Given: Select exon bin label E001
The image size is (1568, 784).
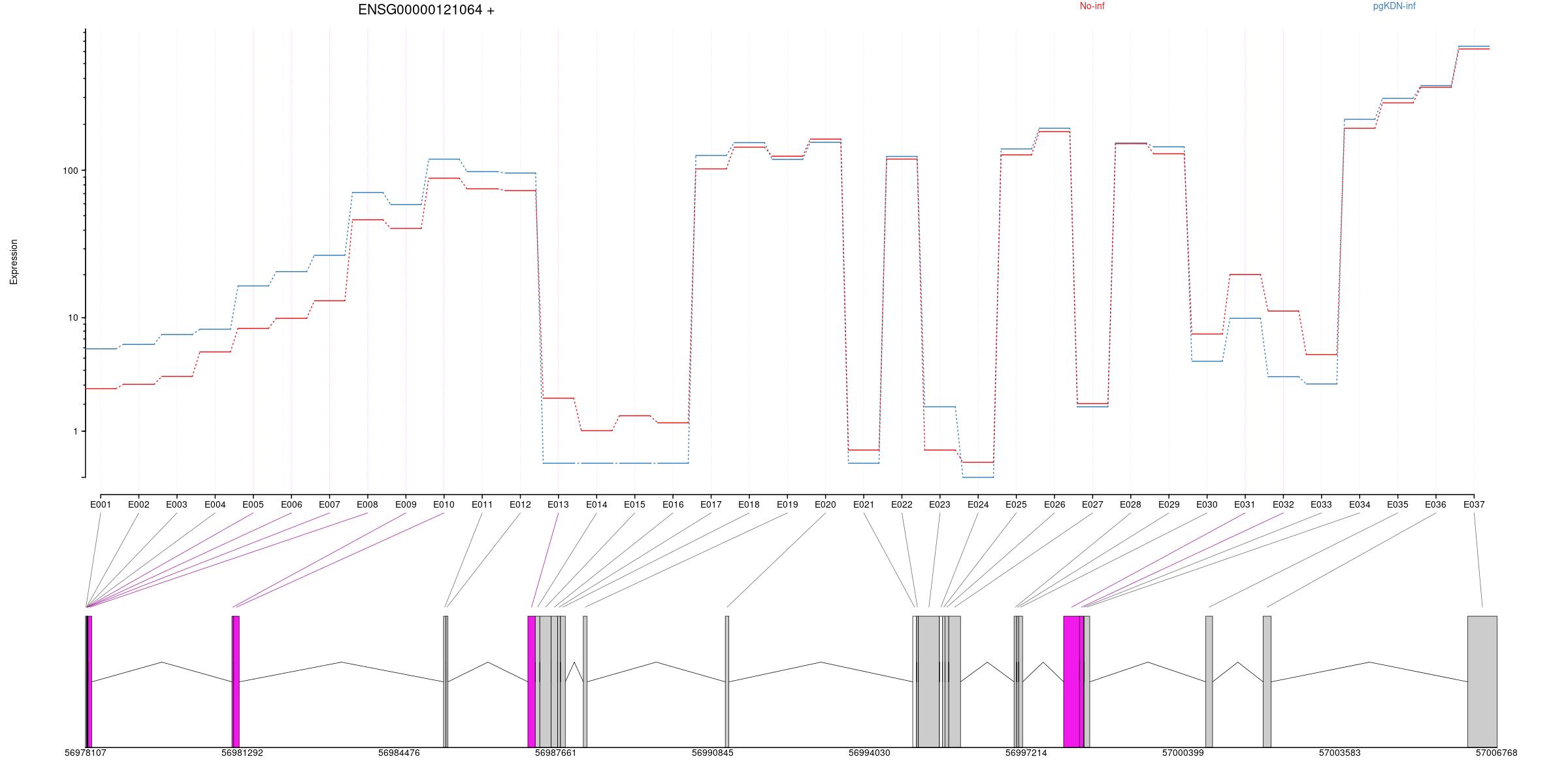Looking at the screenshot, I should [x=101, y=504].
